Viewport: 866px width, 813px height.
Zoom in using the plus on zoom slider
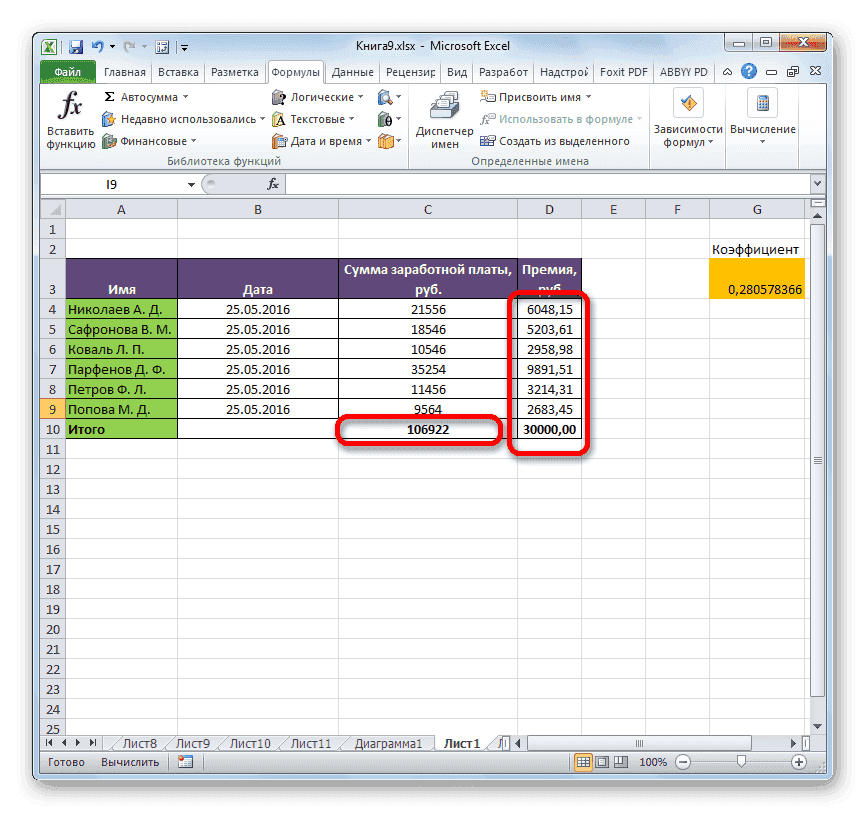[797, 761]
